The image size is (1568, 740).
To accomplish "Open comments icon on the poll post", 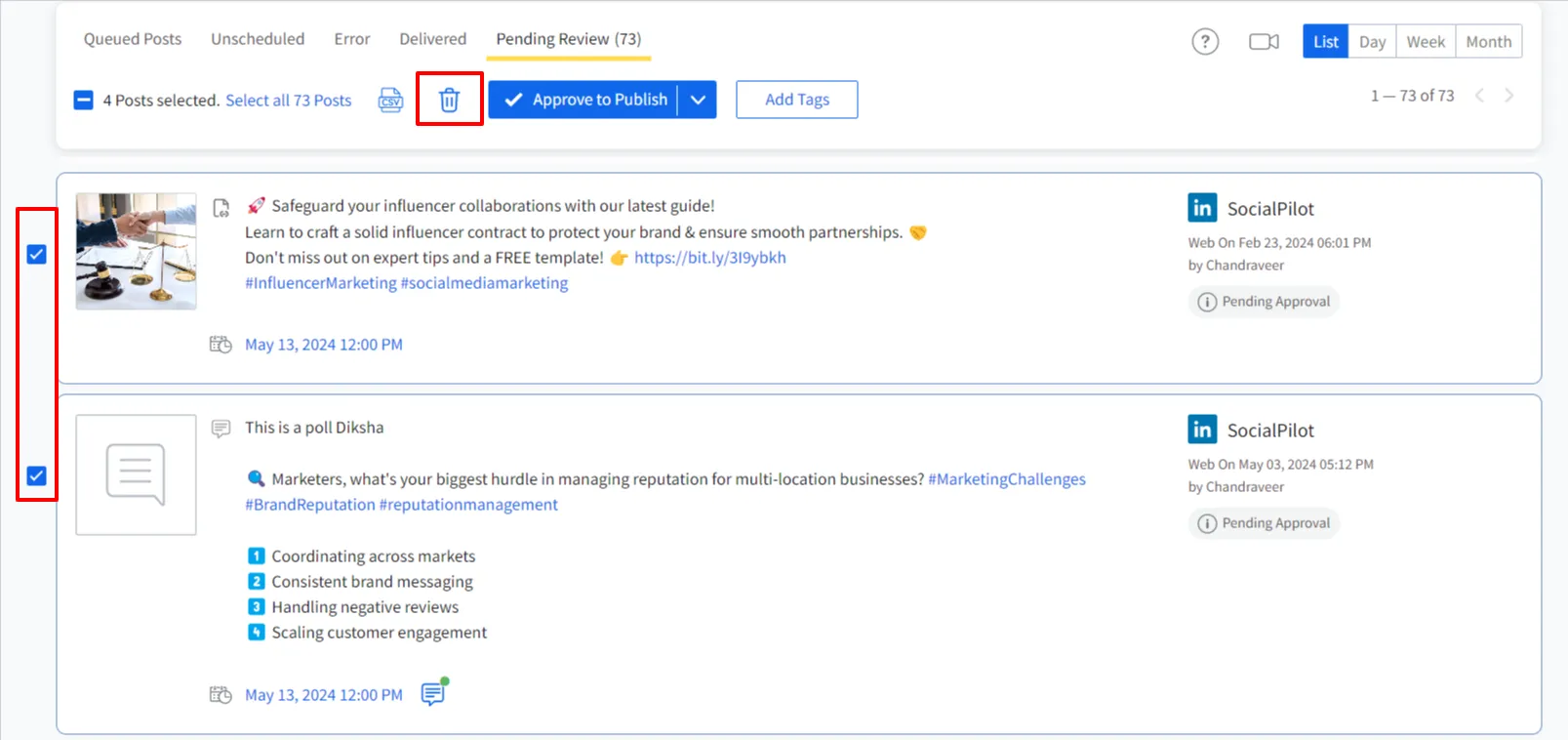I will tap(433, 693).
